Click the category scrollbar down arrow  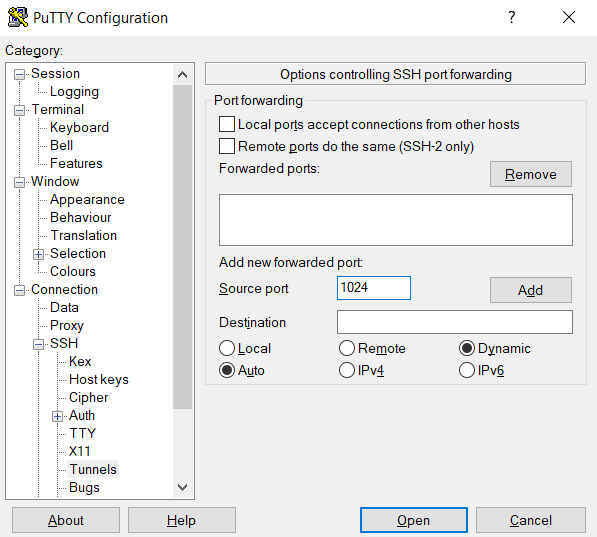tap(182, 487)
